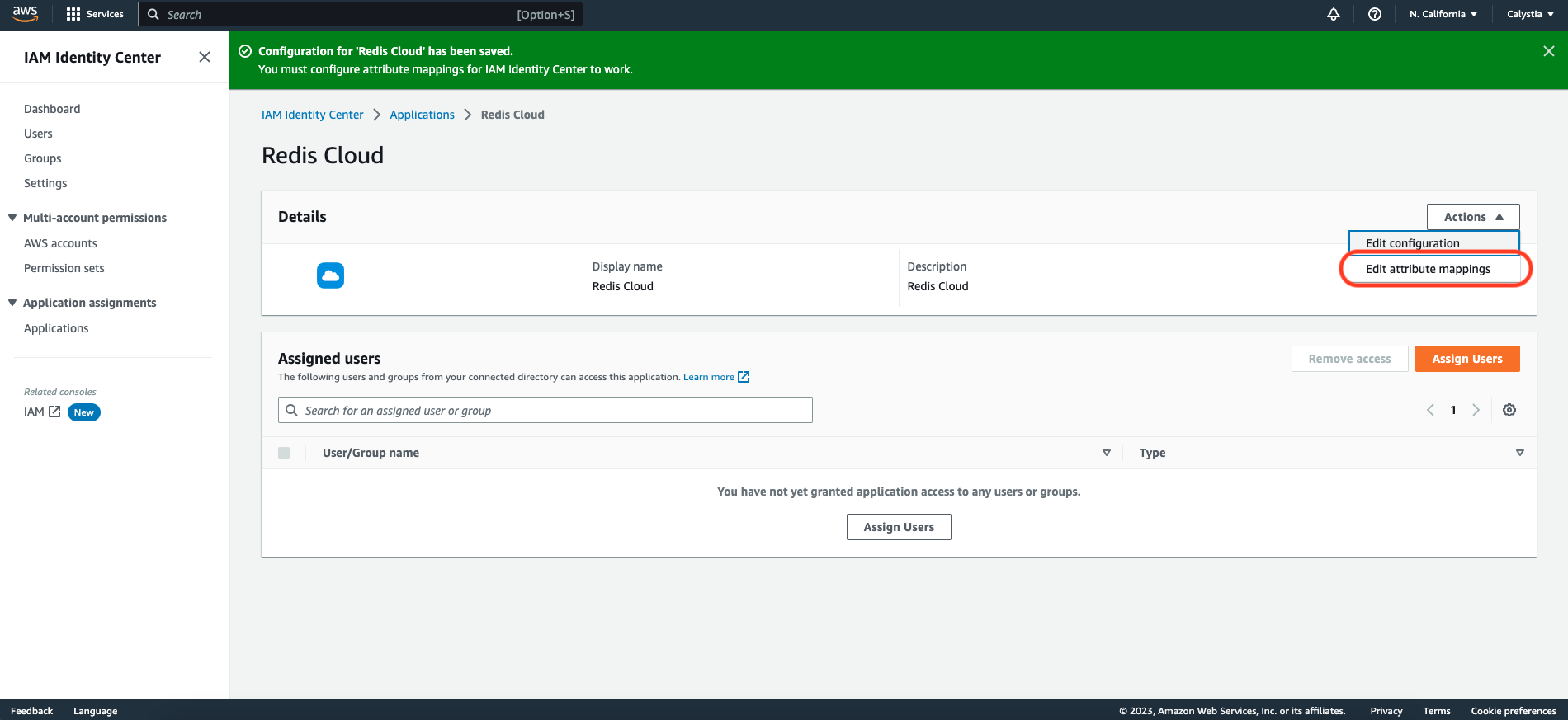This screenshot has height=720, width=1568.
Task: Toggle the select-all users checkbox
Action: (x=284, y=453)
